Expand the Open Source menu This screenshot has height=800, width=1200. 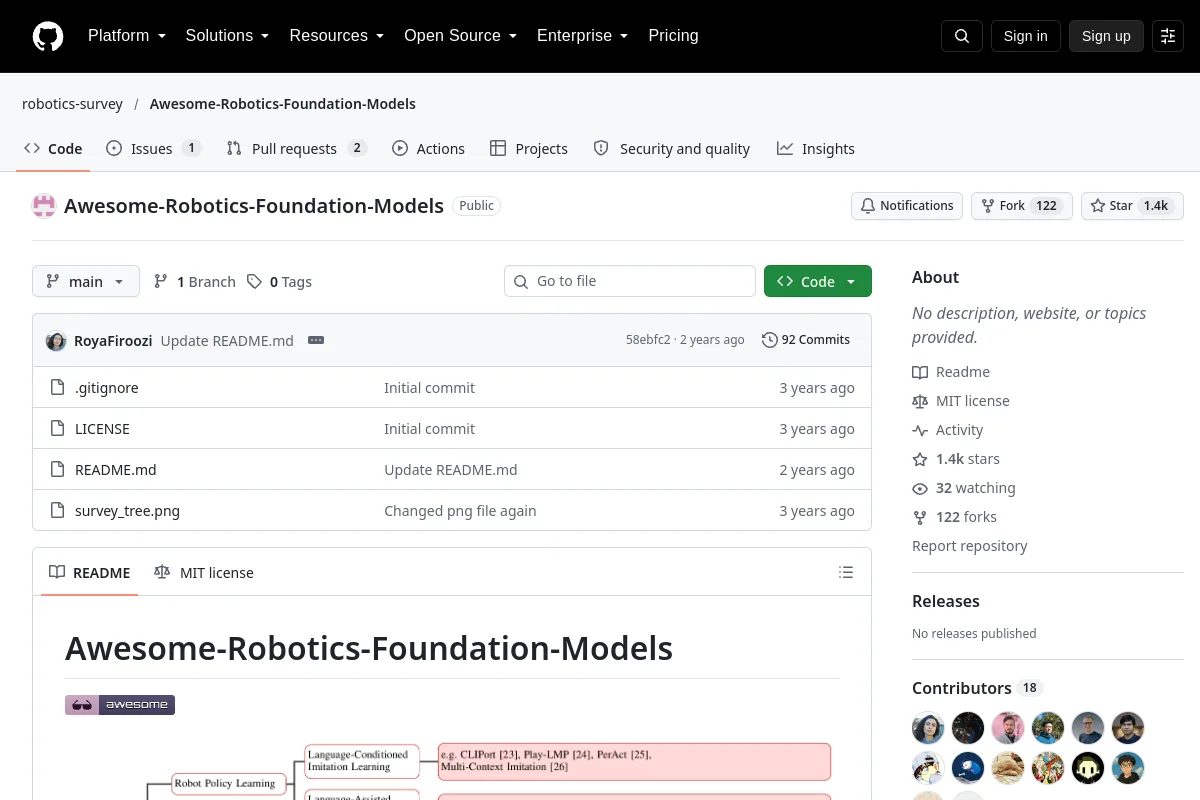click(x=461, y=36)
